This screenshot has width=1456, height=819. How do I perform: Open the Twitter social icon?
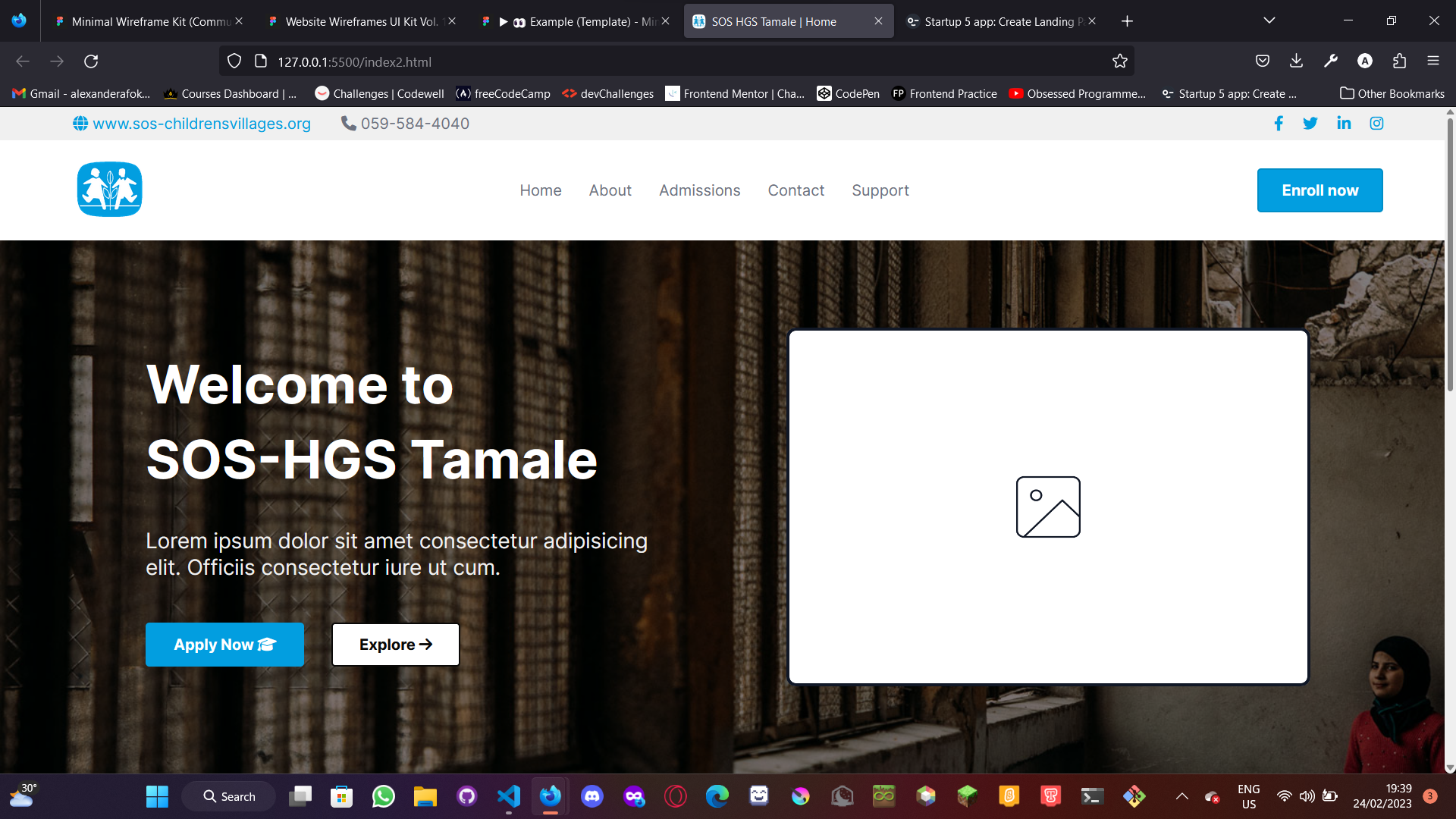(1310, 123)
